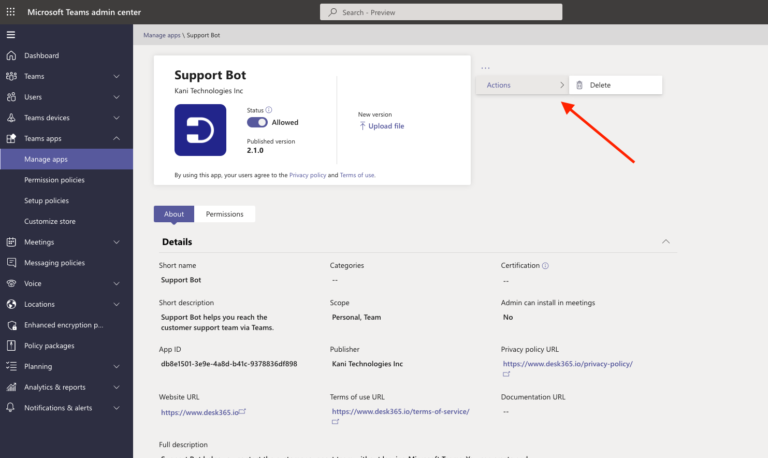Image resolution: width=768 pixels, height=458 pixels.
Task: Click the Delete trash icon
Action: [579, 85]
